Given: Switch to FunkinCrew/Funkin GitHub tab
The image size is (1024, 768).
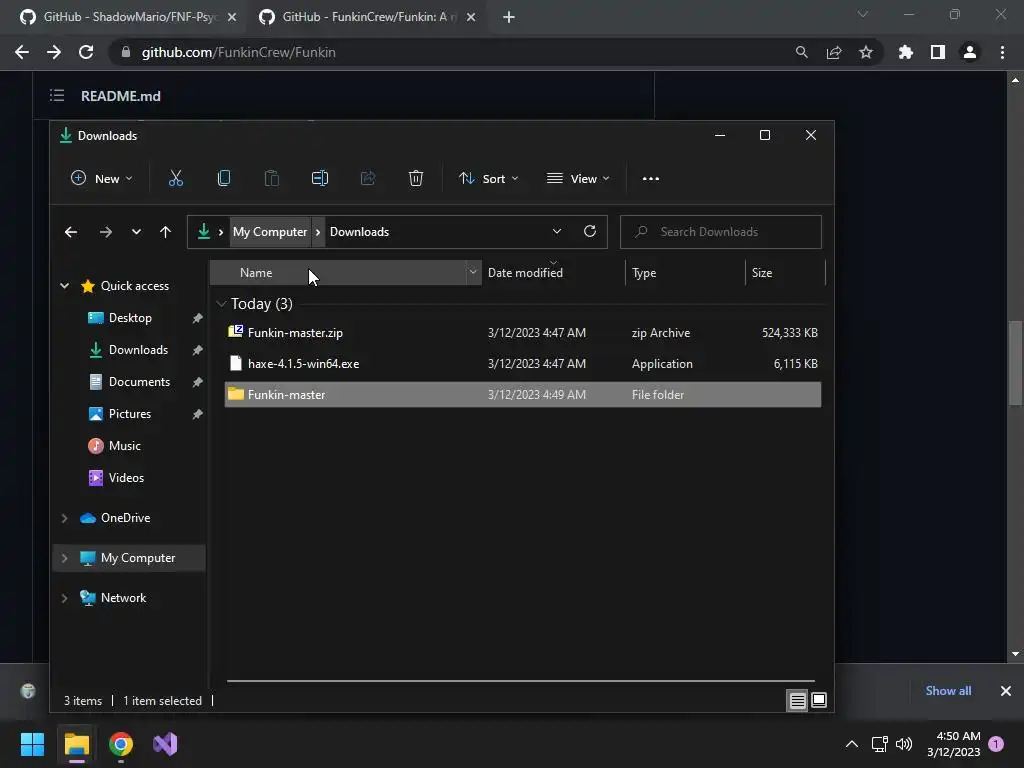Looking at the screenshot, I should coord(367,17).
